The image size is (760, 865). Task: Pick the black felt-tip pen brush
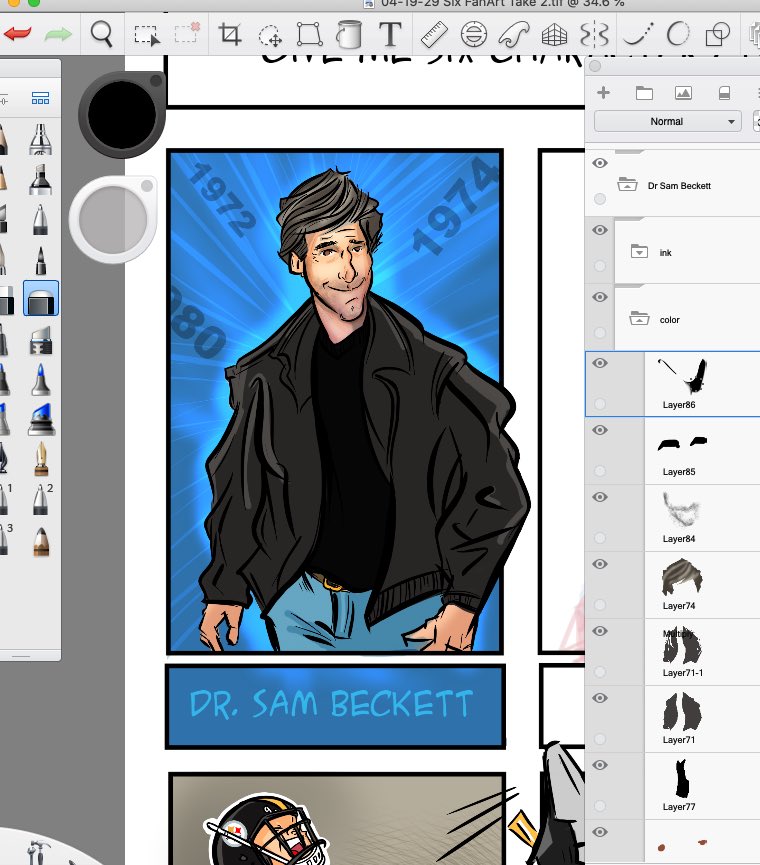(x=40, y=260)
